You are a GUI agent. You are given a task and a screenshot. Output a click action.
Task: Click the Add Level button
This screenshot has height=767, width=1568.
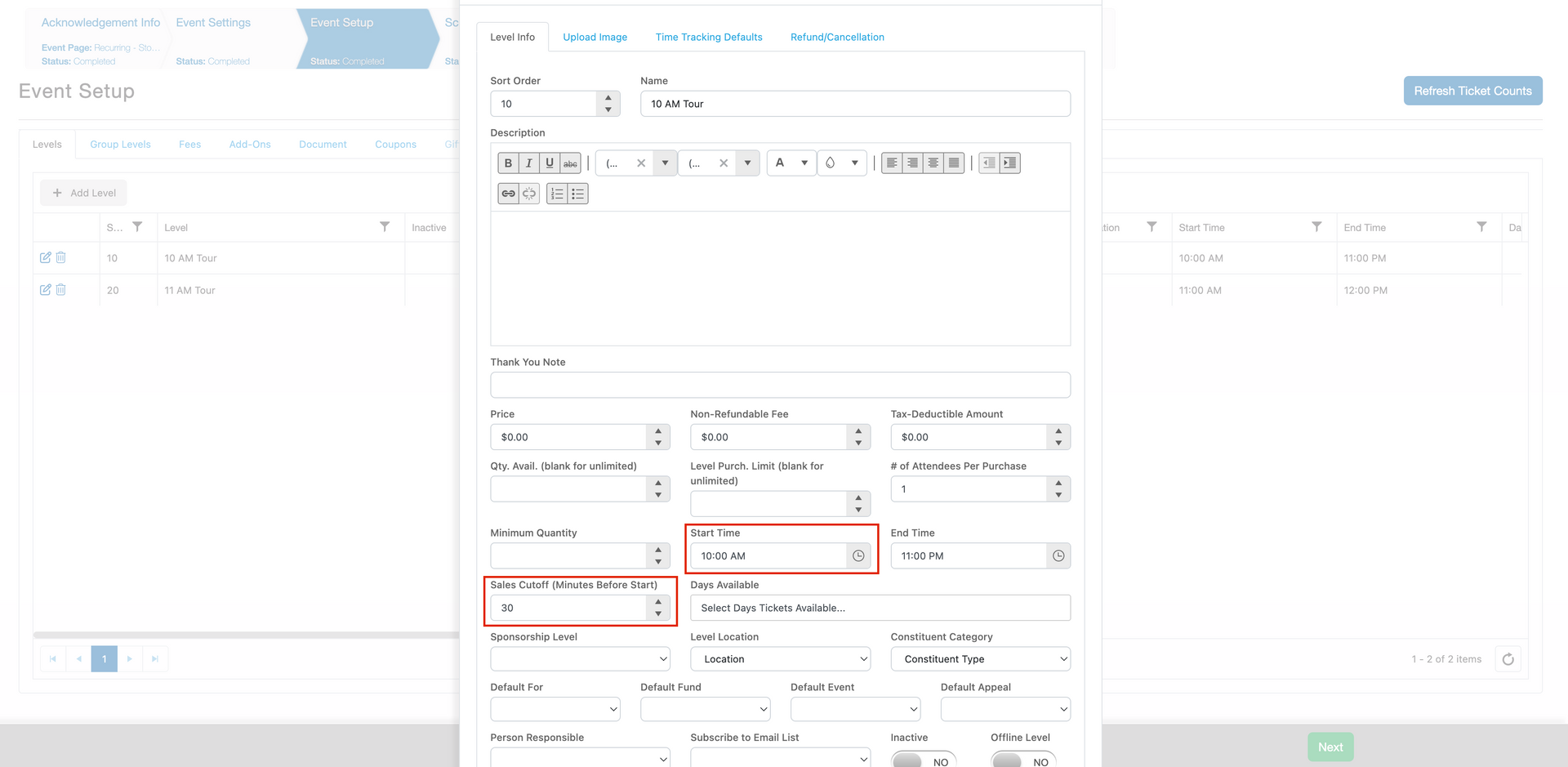(84, 194)
